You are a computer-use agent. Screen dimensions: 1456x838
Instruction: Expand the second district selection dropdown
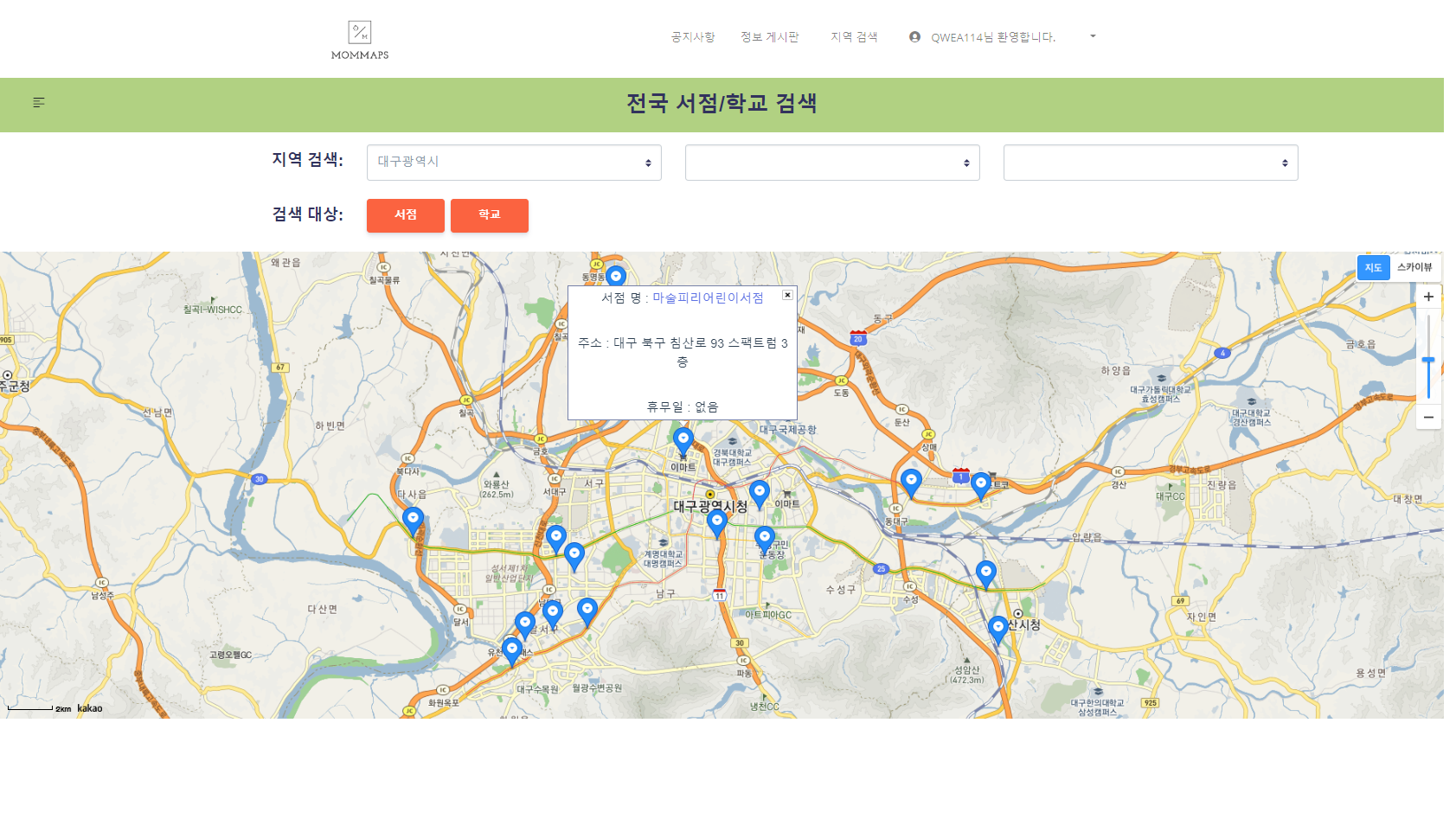(x=831, y=162)
